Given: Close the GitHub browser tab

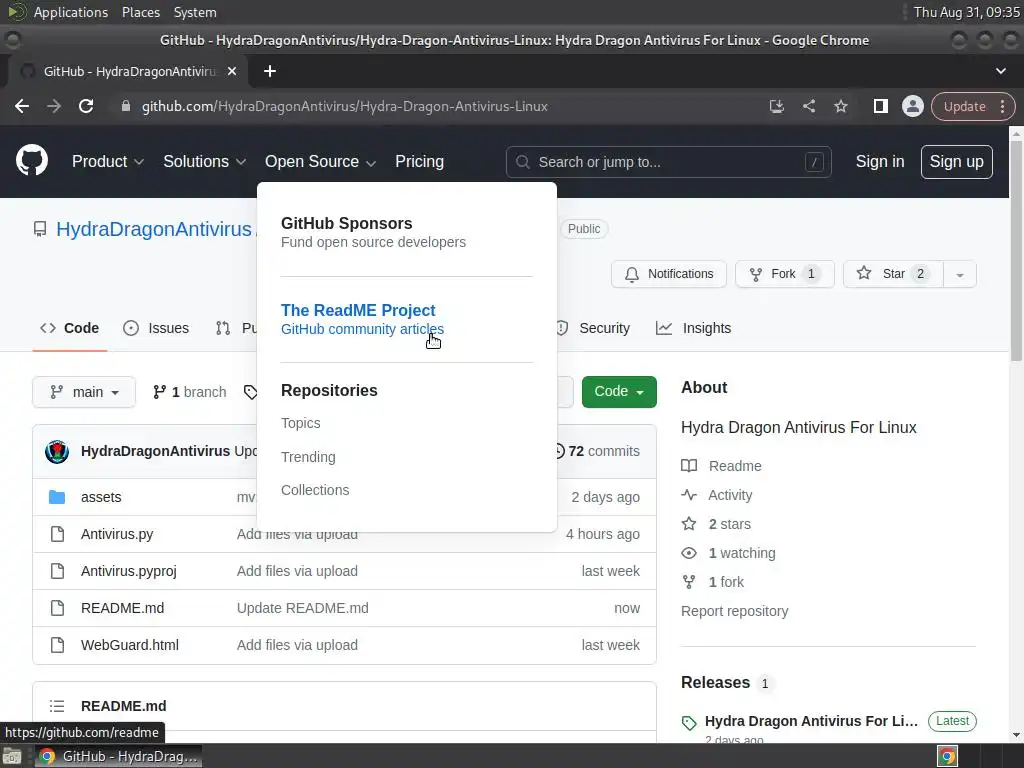Looking at the screenshot, I should [232, 71].
